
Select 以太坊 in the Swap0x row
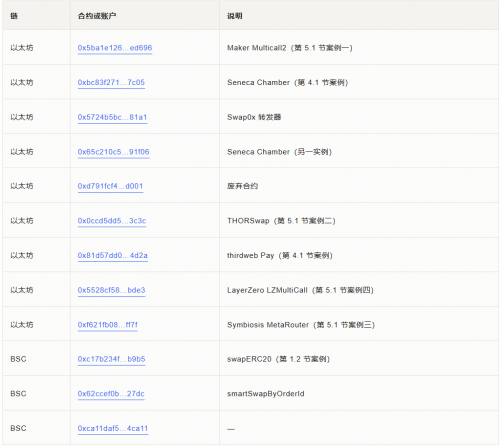22,117
